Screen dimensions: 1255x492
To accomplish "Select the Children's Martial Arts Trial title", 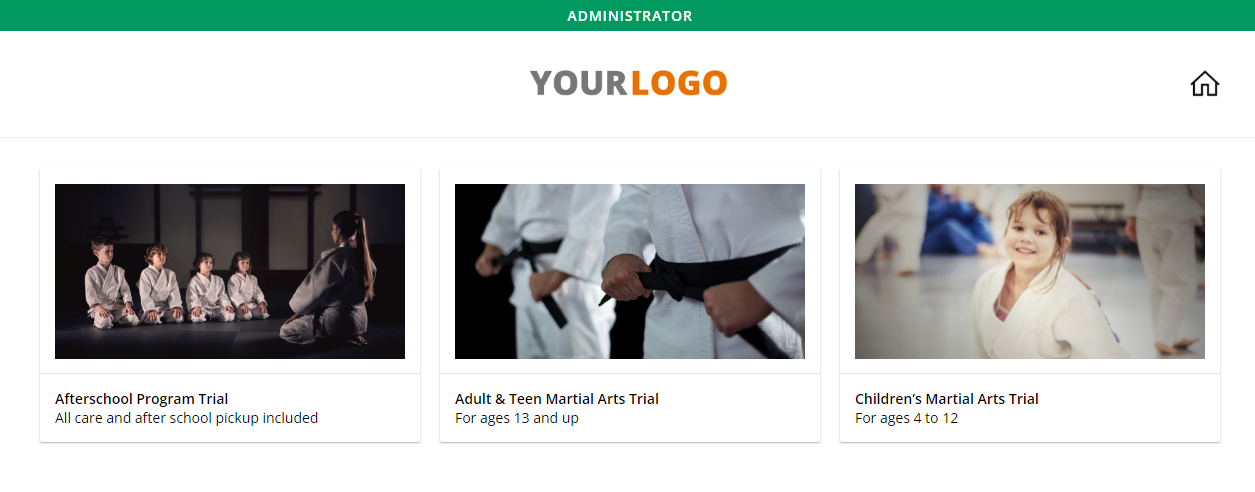I will click(947, 399).
